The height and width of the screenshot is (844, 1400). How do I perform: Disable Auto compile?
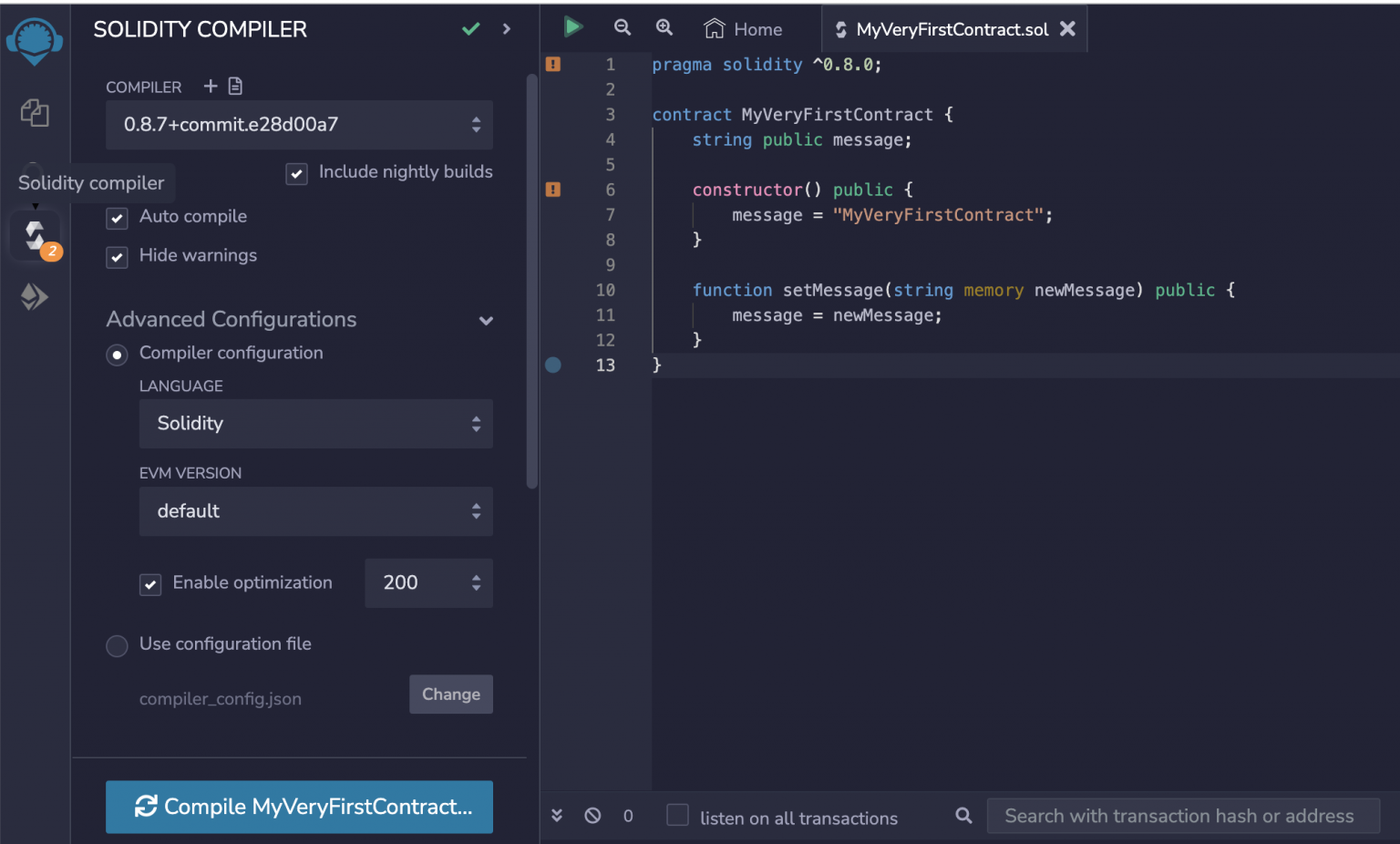tap(117, 218)
